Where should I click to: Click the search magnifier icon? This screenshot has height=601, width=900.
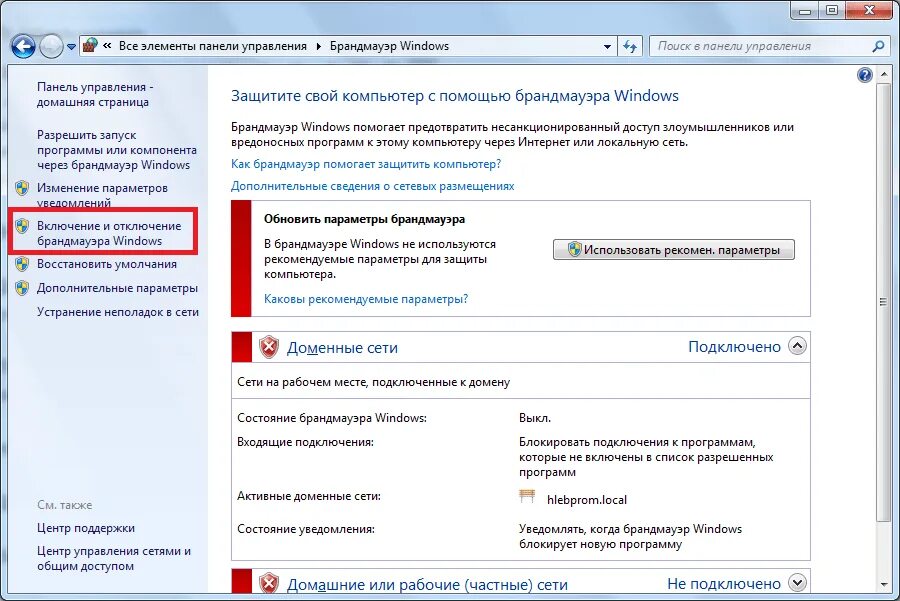click(878, 46)
